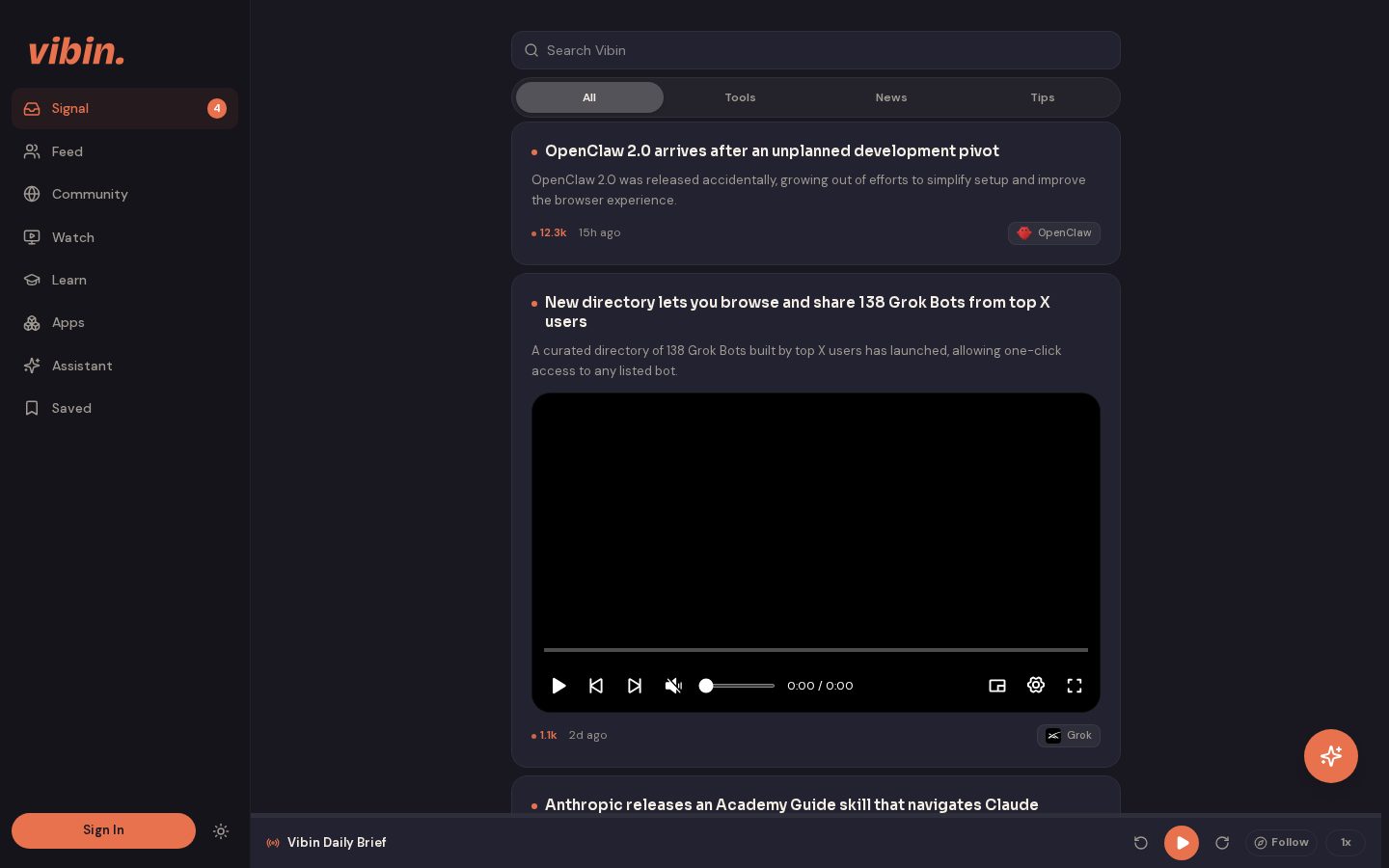Open the Watch section
Screen dimensions: 1389x868
pos(124,237)
